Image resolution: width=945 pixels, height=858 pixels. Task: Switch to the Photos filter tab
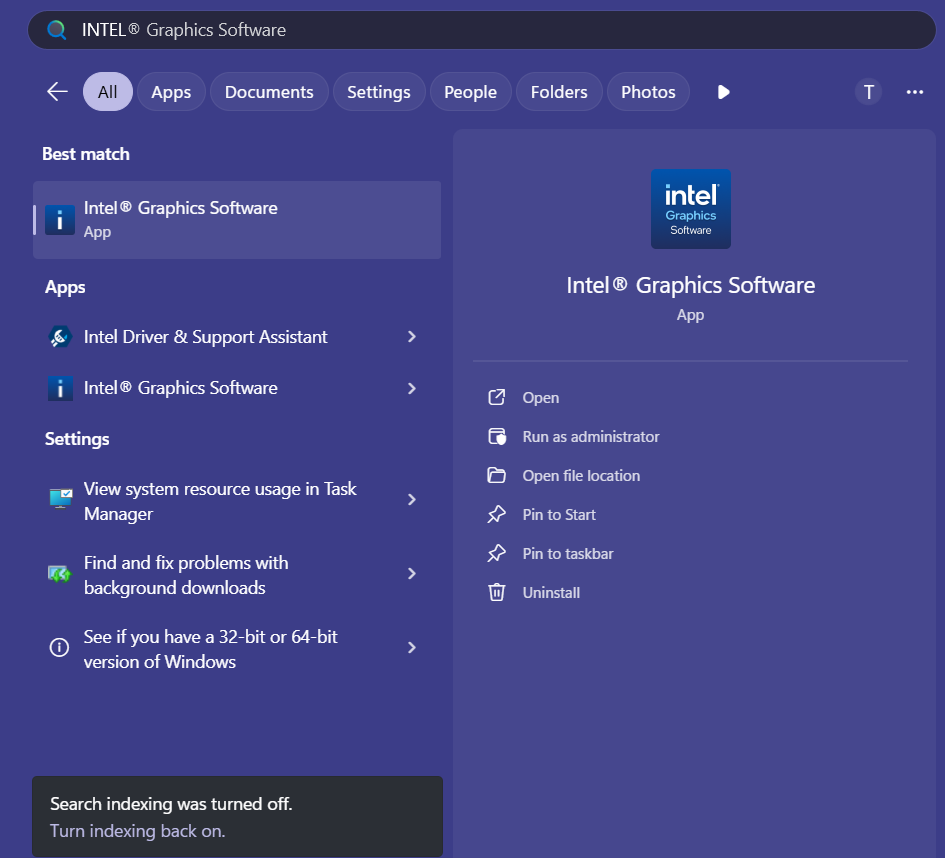(x=648, y=92)
